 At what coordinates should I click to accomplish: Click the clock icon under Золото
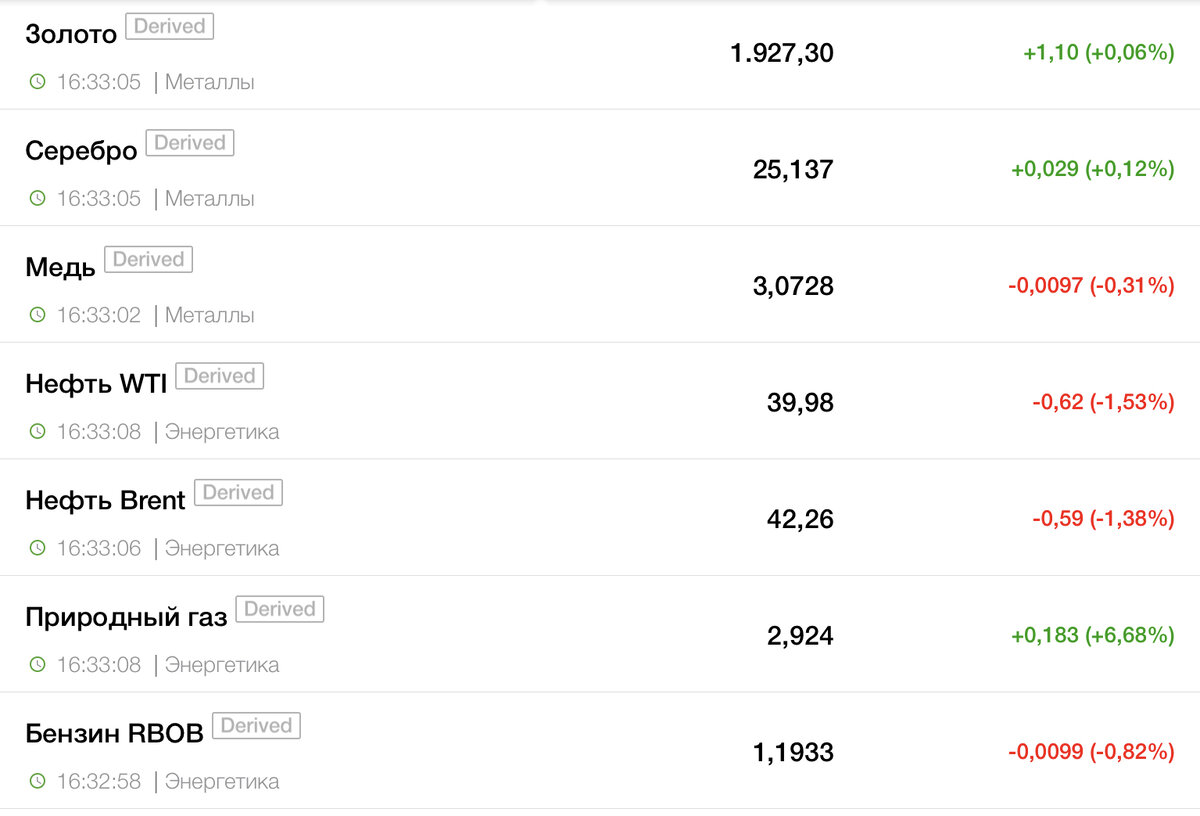point(37,82)
